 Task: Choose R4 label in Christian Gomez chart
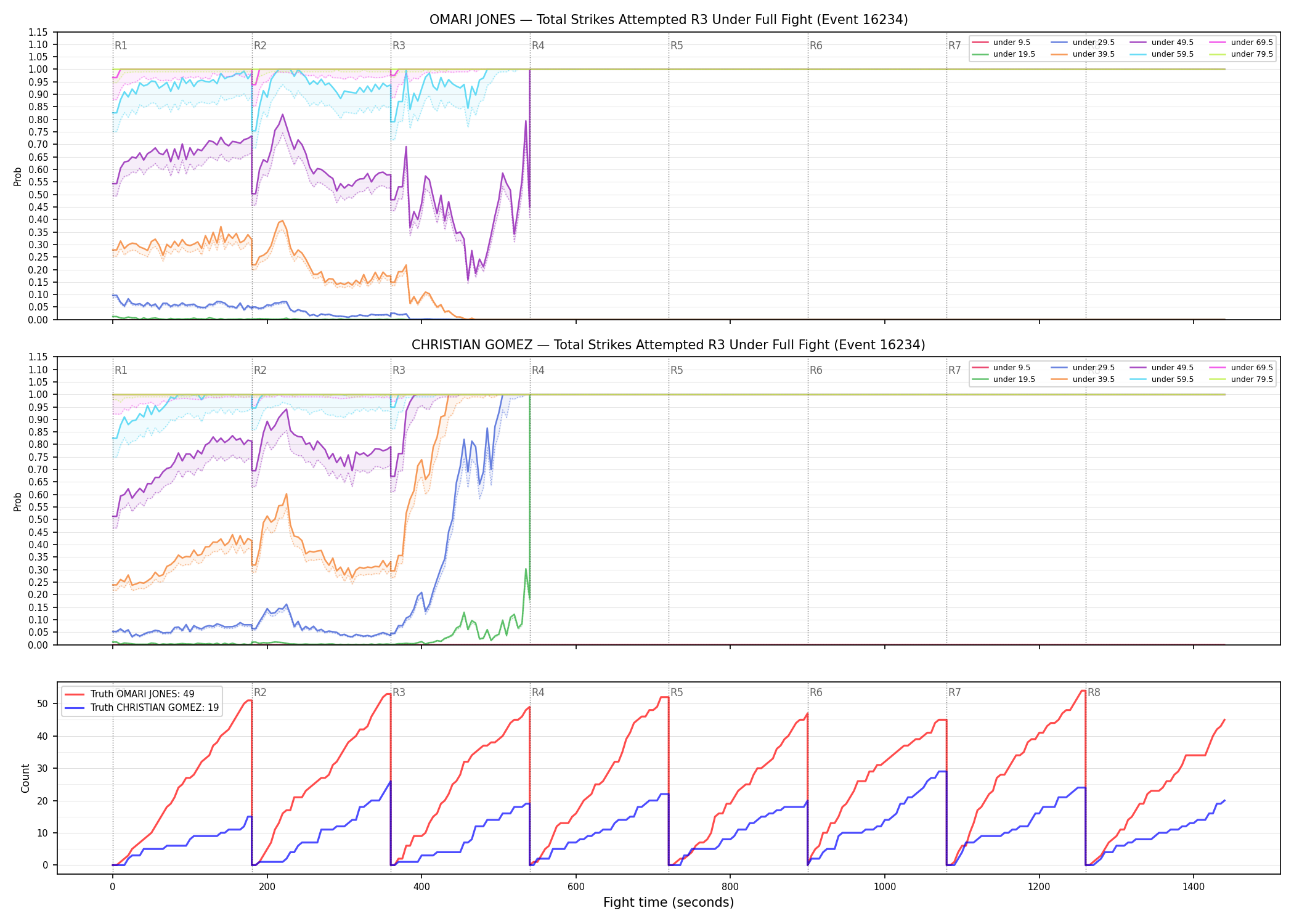point(538,370)
